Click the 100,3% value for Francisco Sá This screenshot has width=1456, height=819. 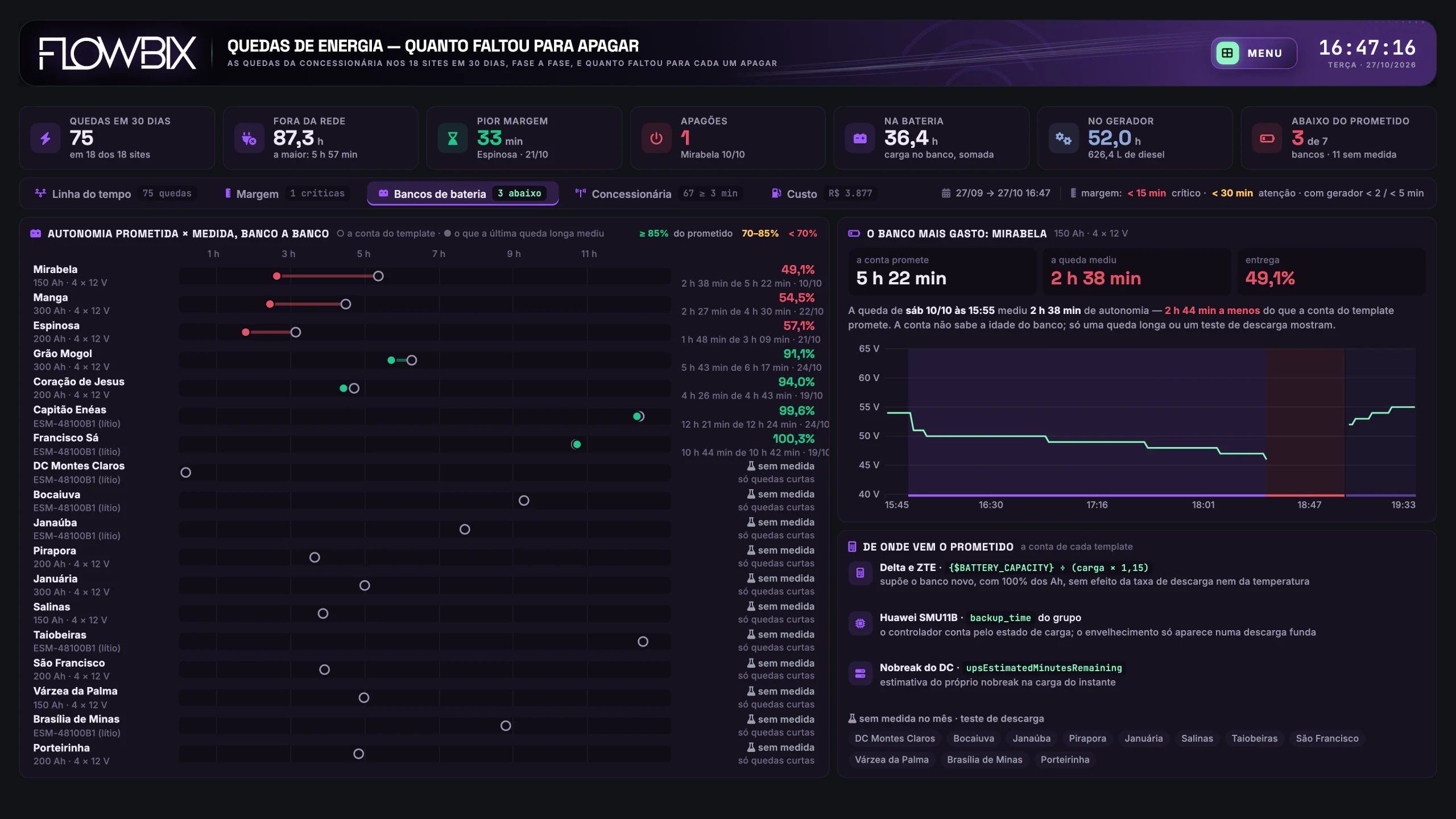point(793,439)
